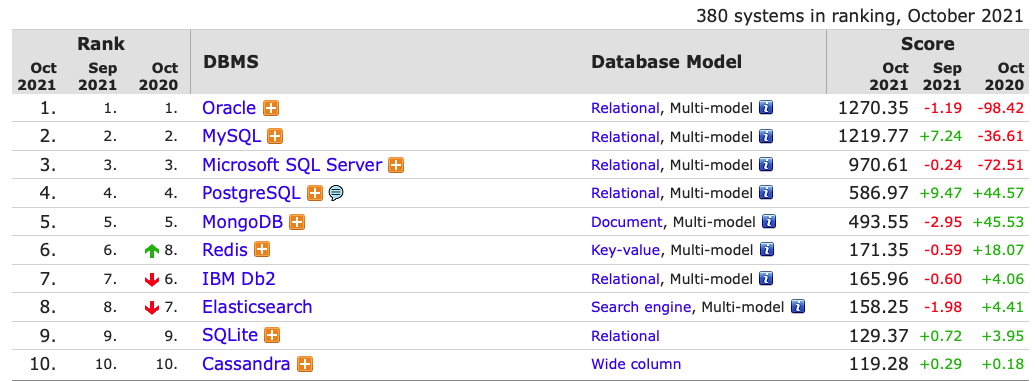Click the score value 970.61

879,165
